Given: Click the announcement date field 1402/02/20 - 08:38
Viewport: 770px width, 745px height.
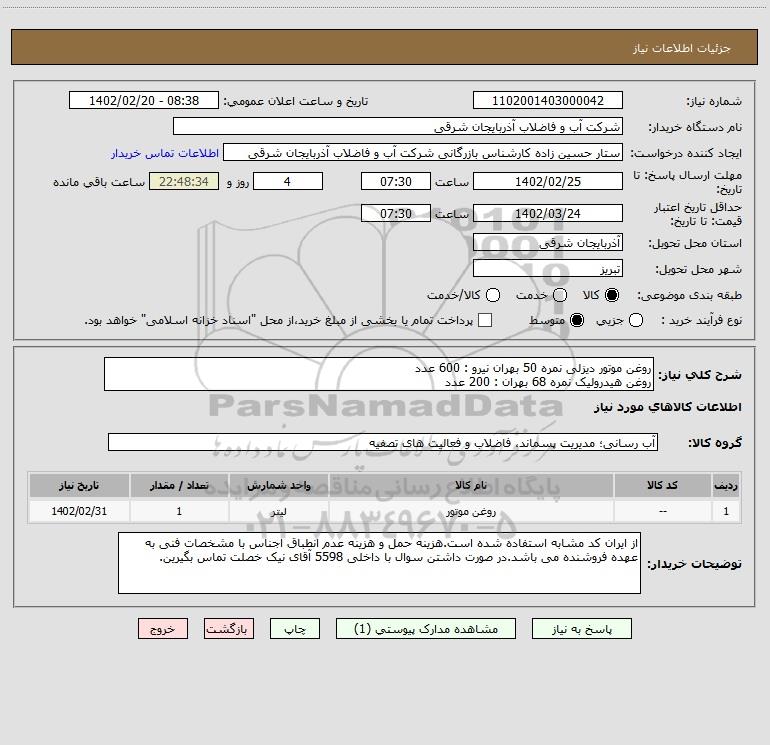Looking at the screenshot, I should click(x=144, y=101).
